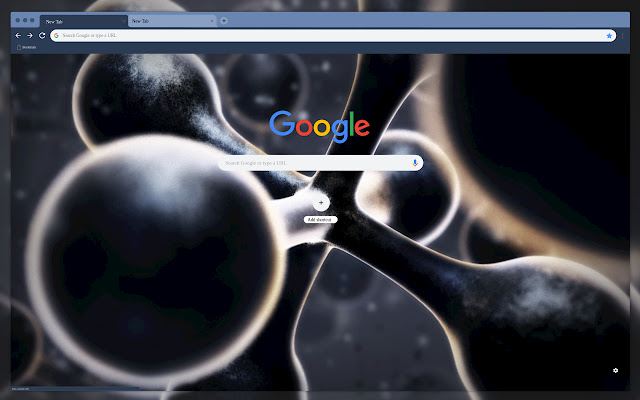The height and width of the screenshot is (400, 640).
Task: Click the Add shortcut label
Action: pyautogui.click(x=320, y=220)
